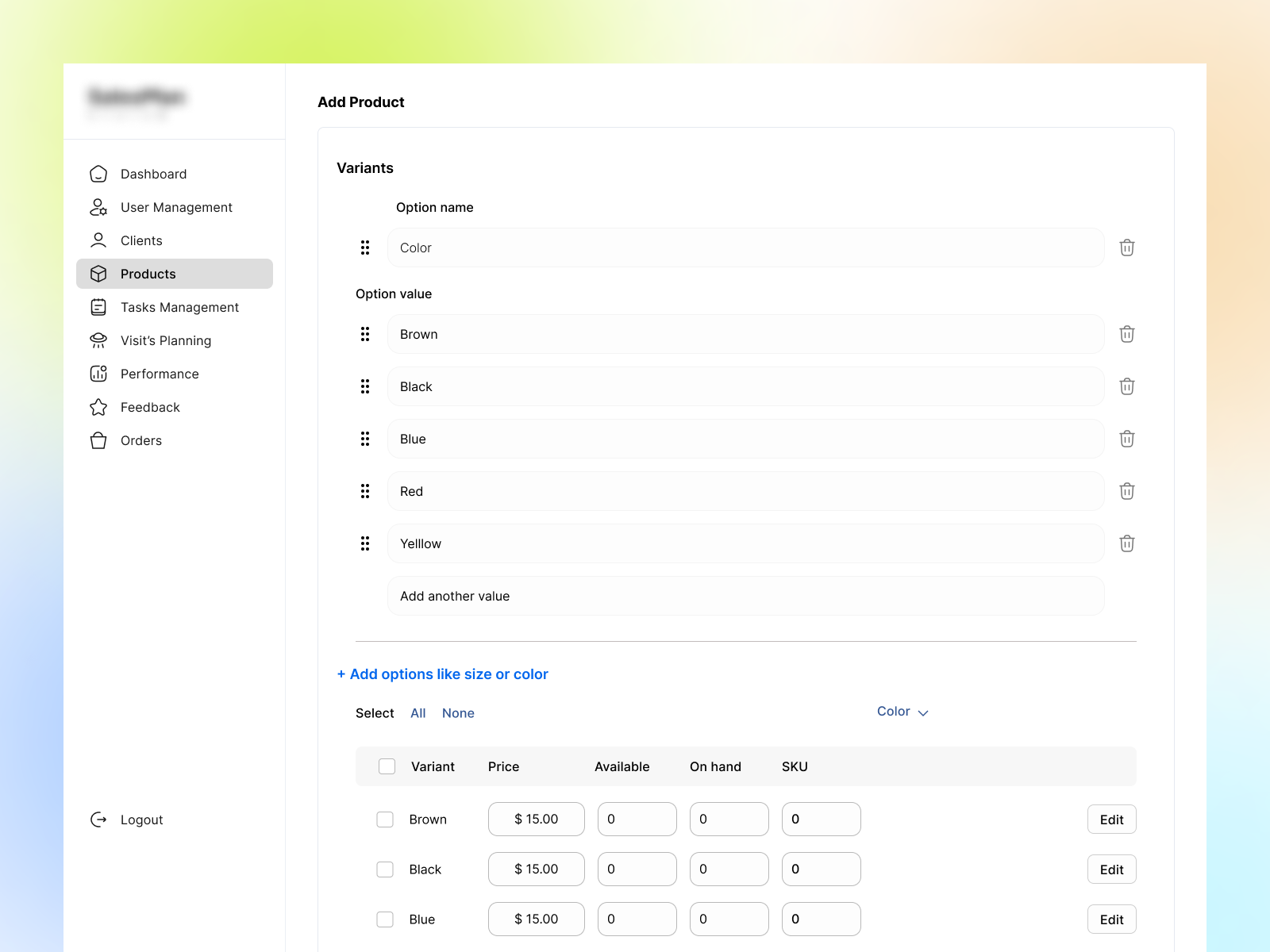Edit the Blue variant row

click(x=1111, y=919)
